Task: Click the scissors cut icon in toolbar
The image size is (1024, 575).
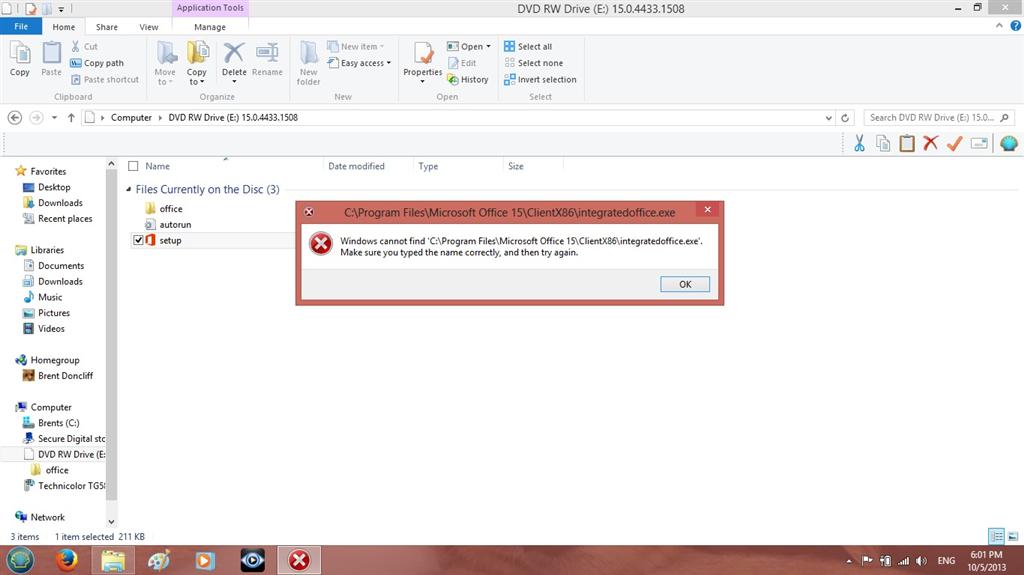Action: click(x=859, y=143)
